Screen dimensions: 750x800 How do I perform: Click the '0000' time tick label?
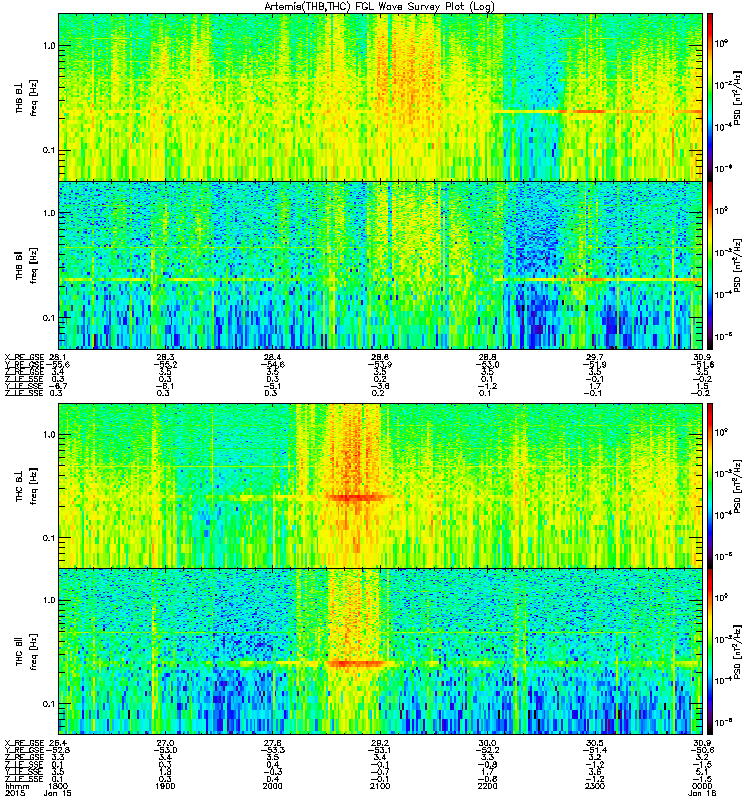click(x=702, y=786)
